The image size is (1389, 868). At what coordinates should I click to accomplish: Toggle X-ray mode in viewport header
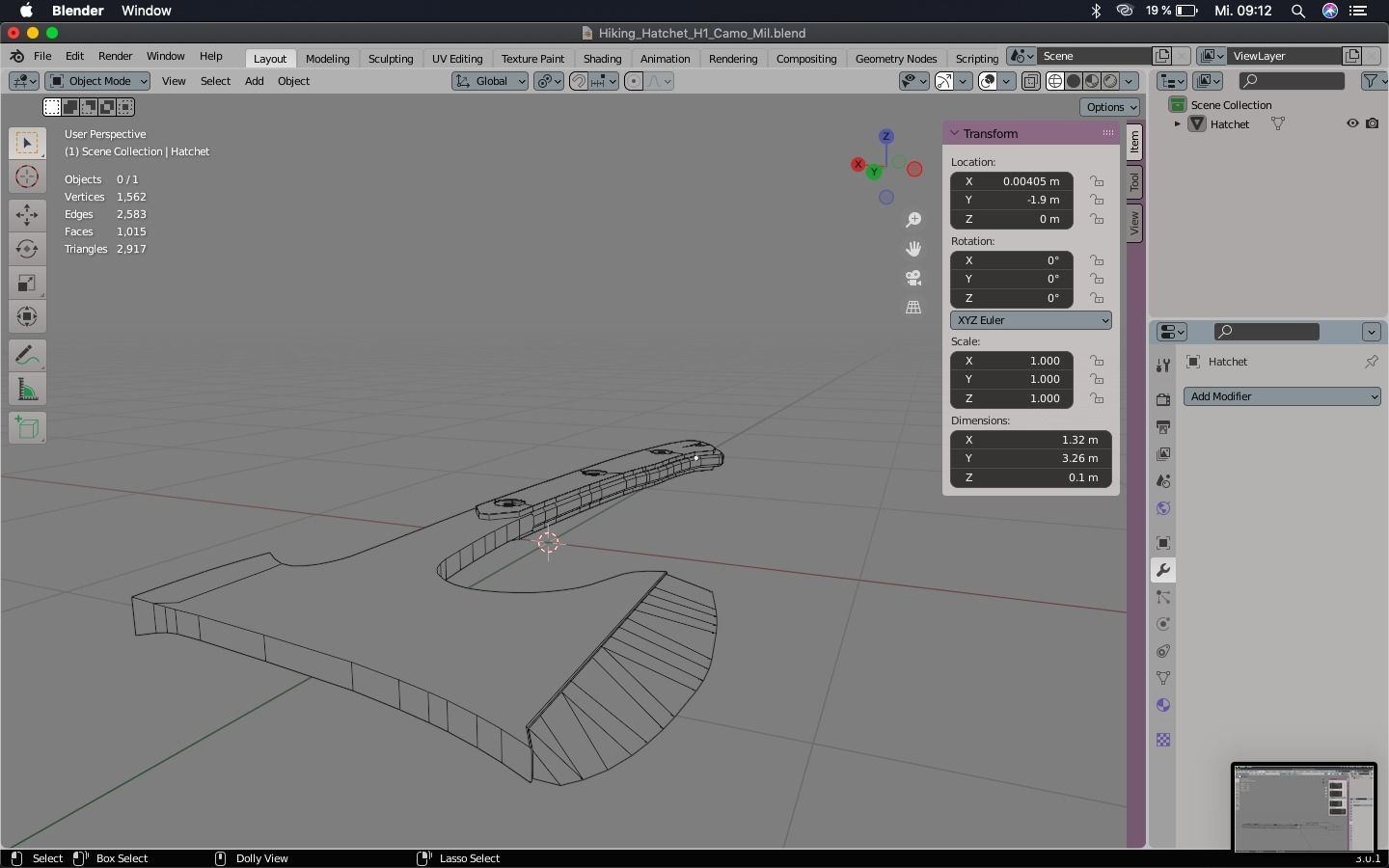[1030, 81]
